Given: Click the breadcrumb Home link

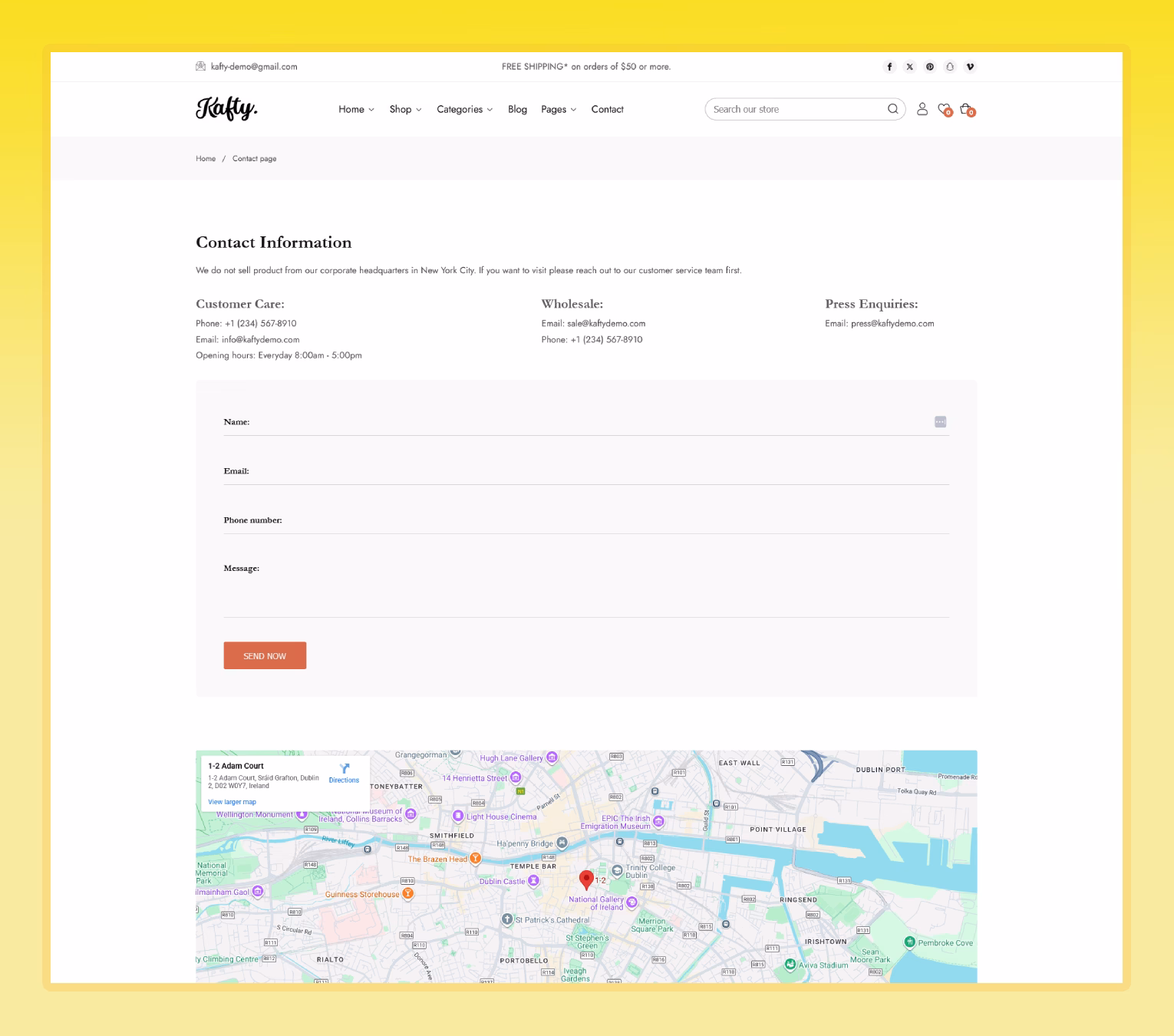Looking at the screenshot, I should point(206,159).
